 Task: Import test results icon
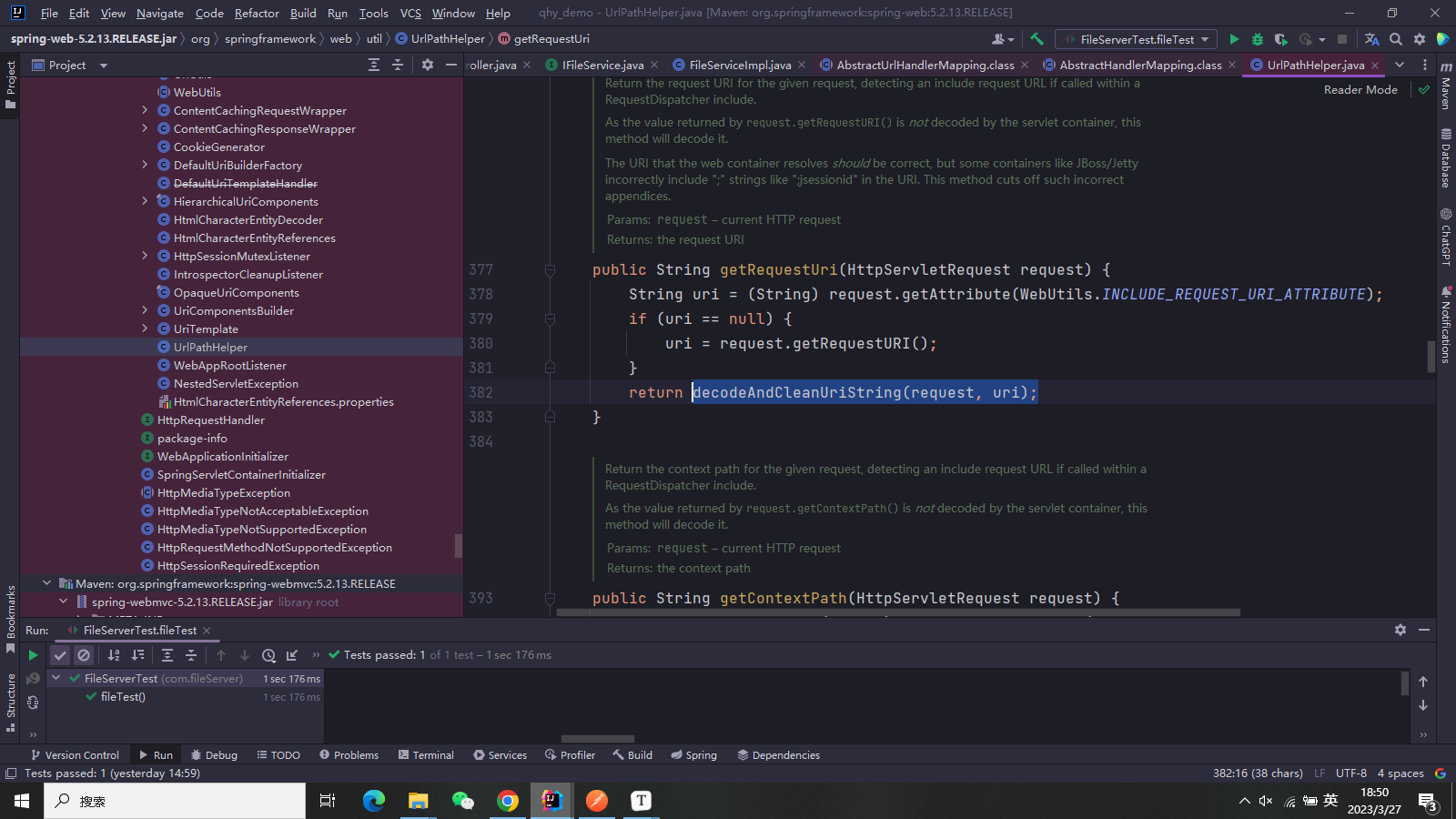[292, 655]
